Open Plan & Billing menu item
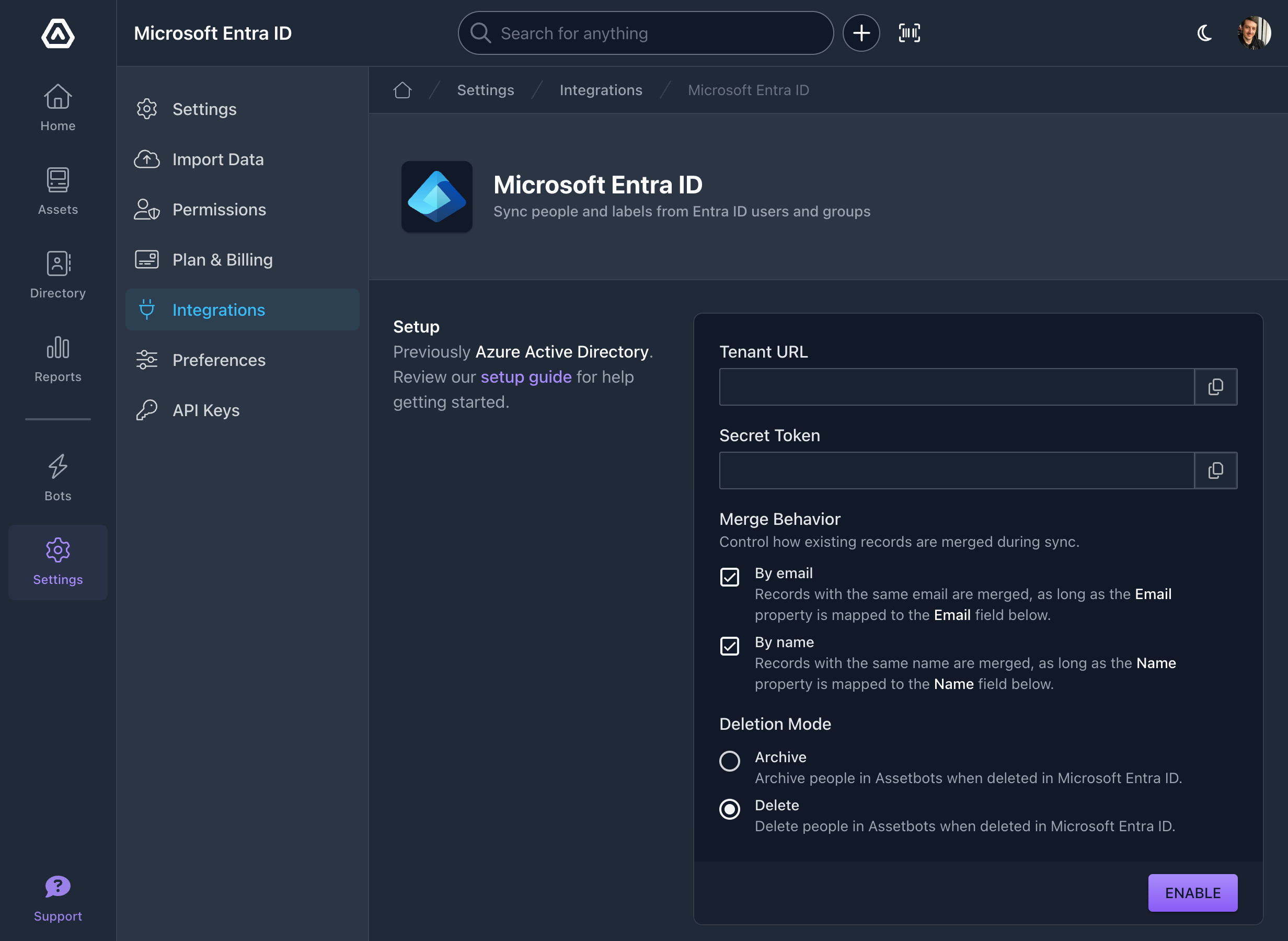The height and width of the screenshot is (941, 1288). [x=243, y=260]
